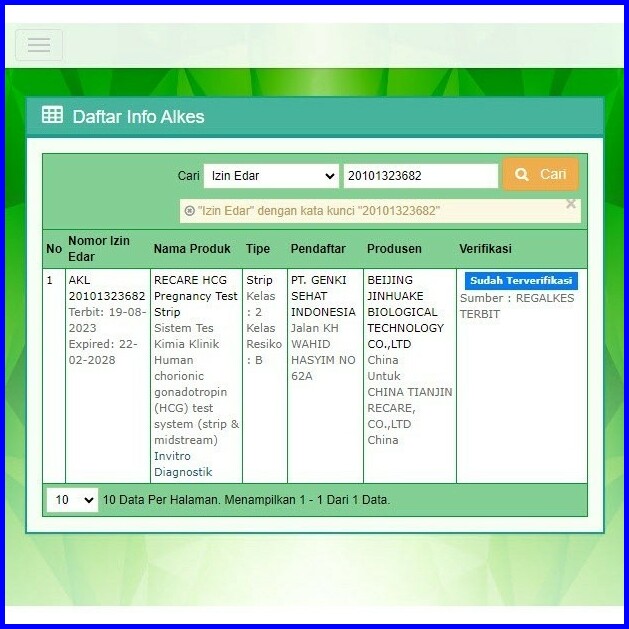Click the table grid icon beside Daftar Info Alkes
Image resolution: width=629 pixels, height=629 pixels.
pos(52,116)
